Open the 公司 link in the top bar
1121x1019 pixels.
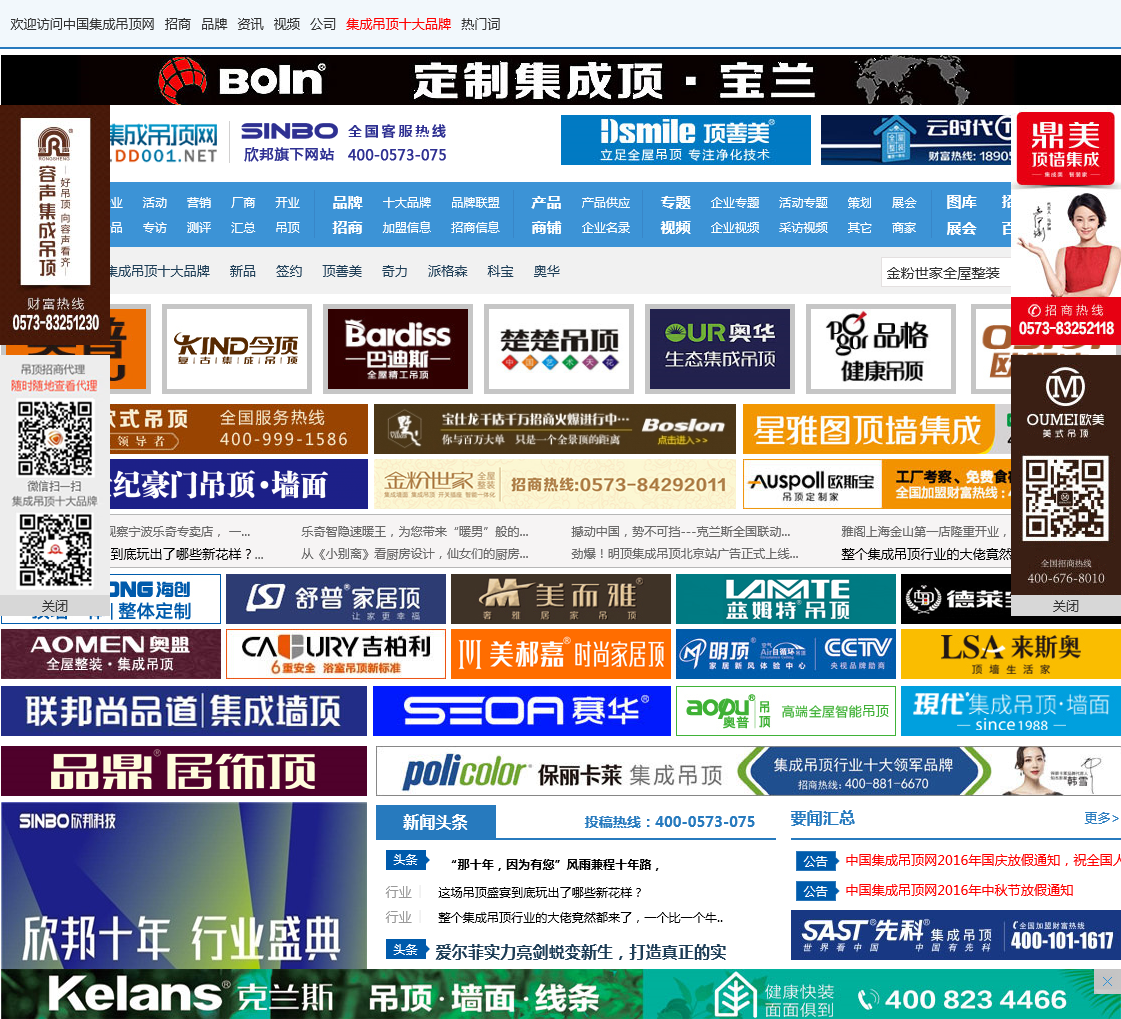pyautogui.click(x=323, y=24)
